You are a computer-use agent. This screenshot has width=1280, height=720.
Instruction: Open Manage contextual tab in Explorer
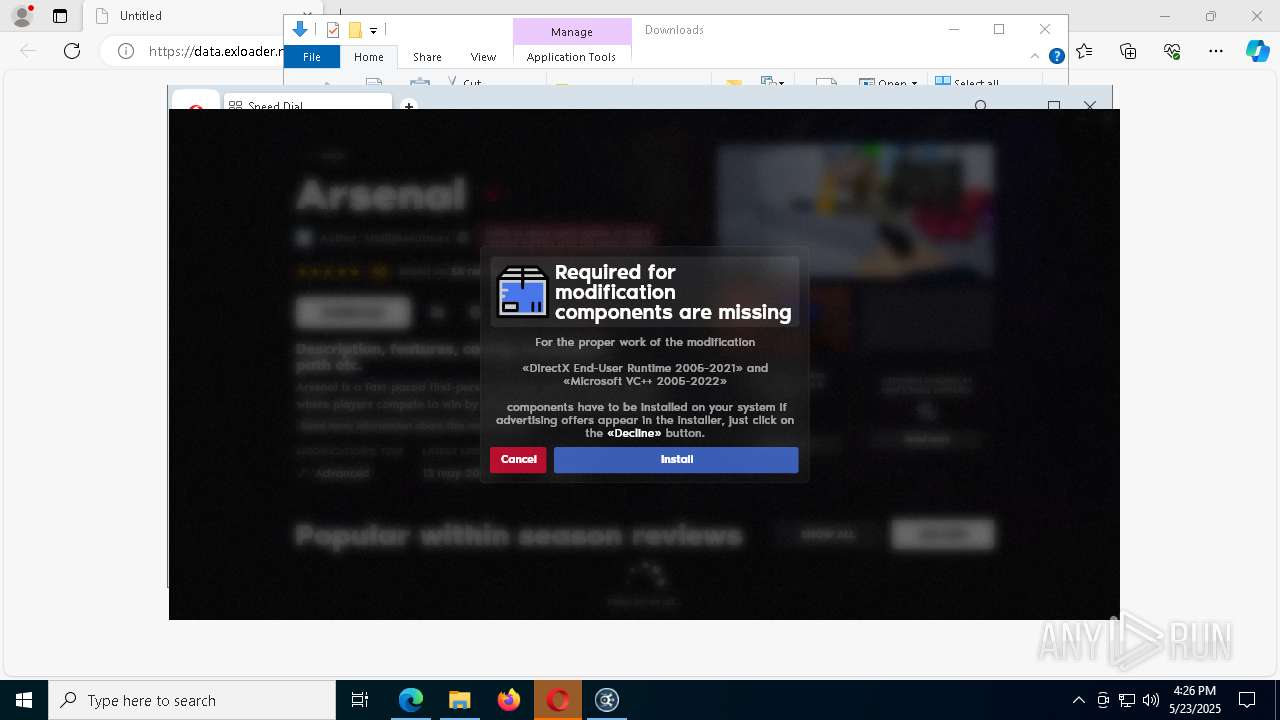[572, 32]
